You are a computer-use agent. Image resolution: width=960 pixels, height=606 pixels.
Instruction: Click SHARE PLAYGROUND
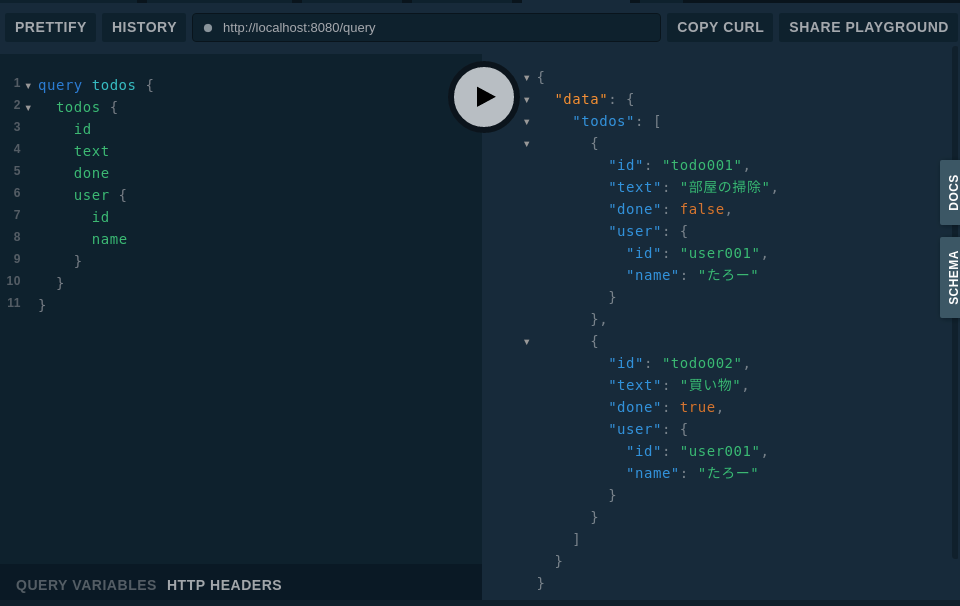[868, 27]
